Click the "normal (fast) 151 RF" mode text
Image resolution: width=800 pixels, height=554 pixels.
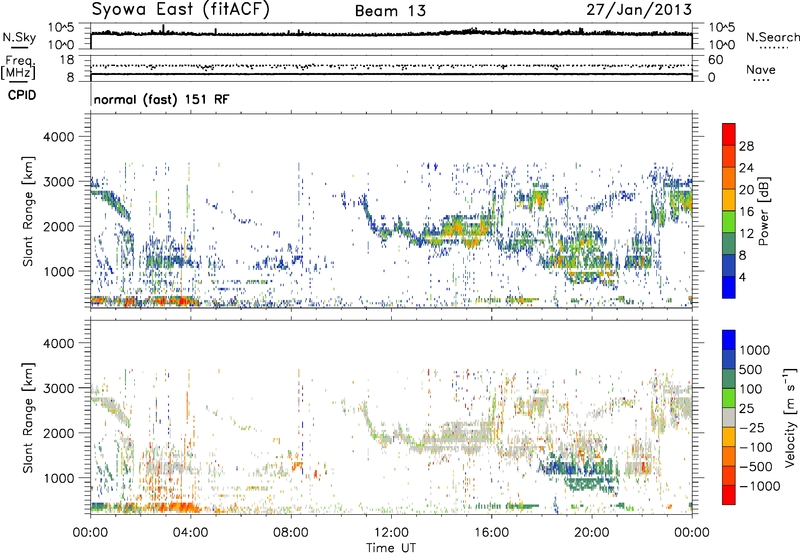[161, 99]
